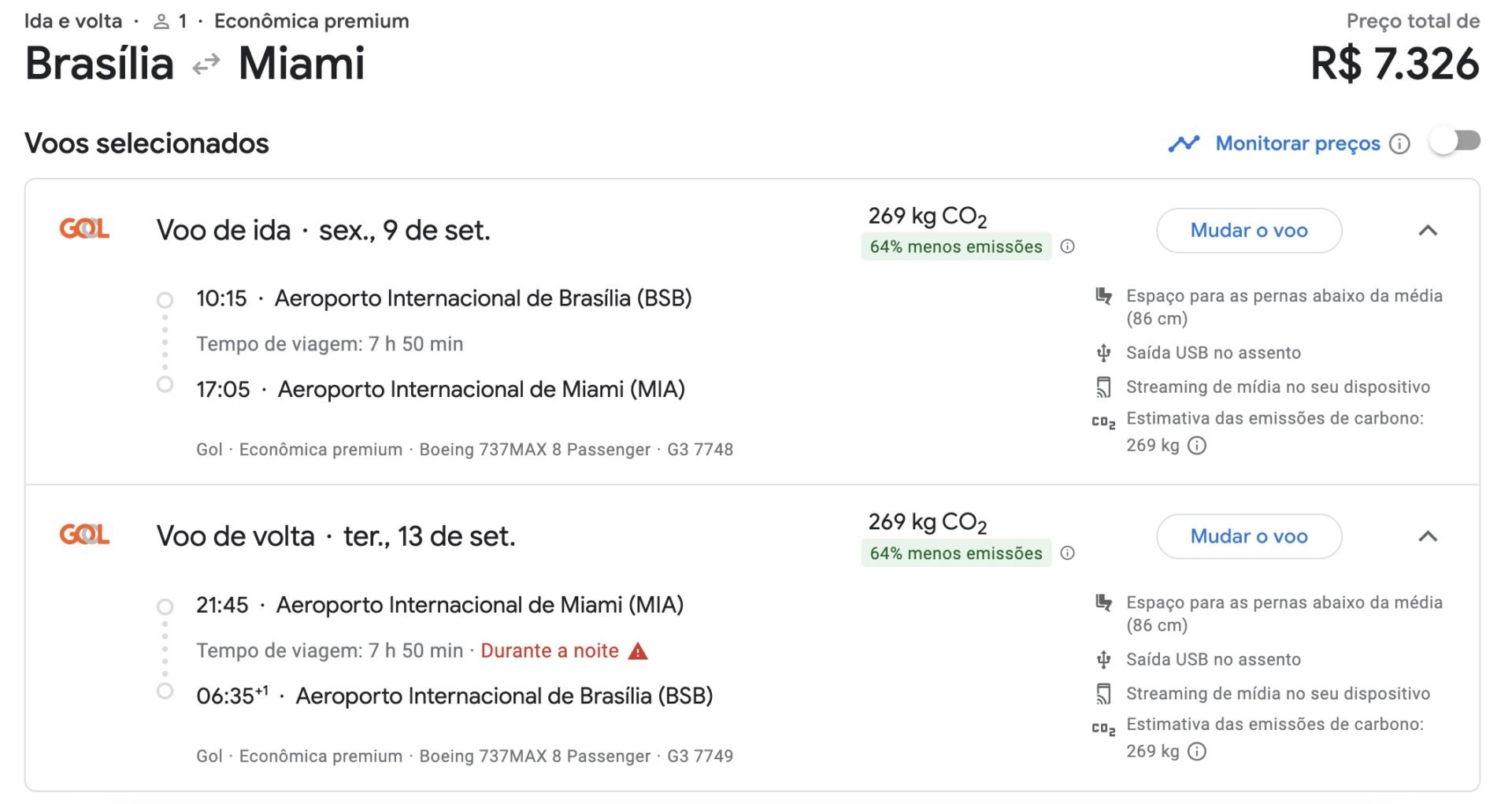Collapse the Voo de ida details
This screenshot has height=804, width=1512.
point(1428,231)
